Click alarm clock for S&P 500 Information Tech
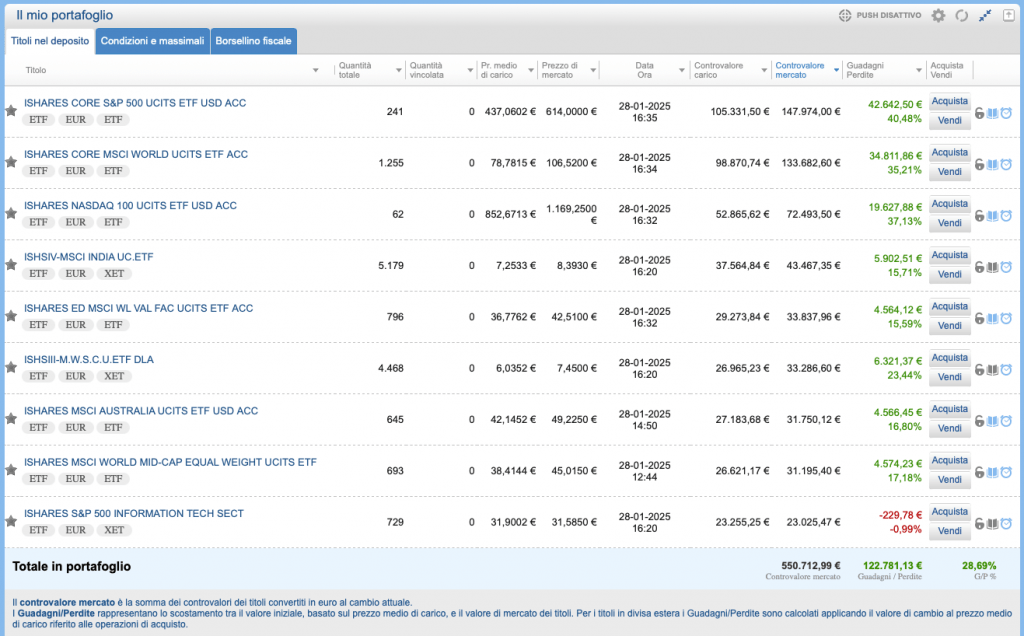 click(1006, 524)
